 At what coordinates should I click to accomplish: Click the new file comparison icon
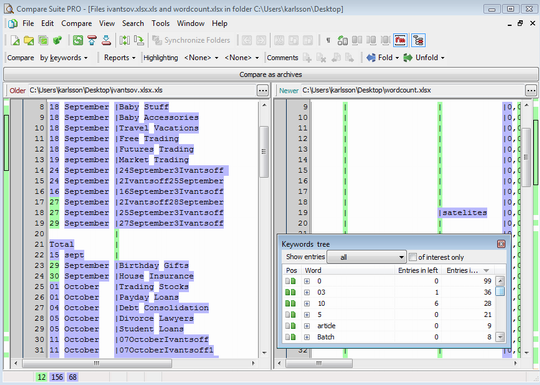15,40
